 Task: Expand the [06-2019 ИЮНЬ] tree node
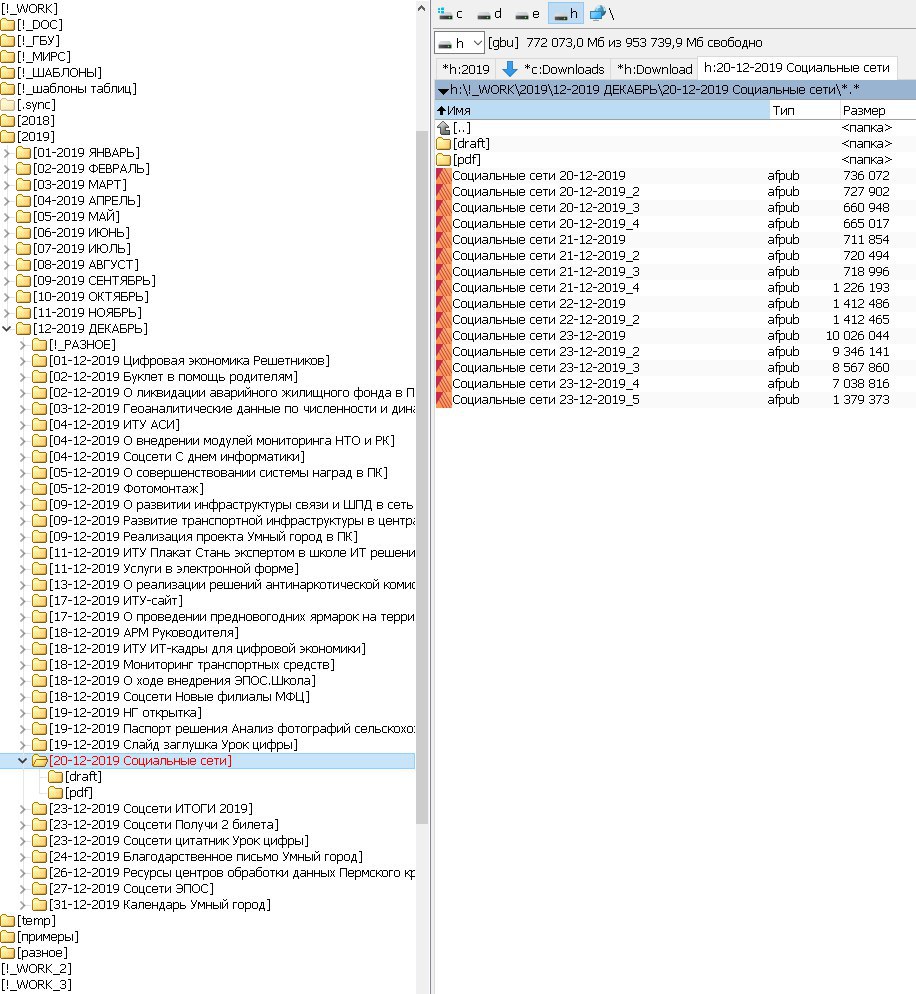pyautogui.click(x=7, y=233)
